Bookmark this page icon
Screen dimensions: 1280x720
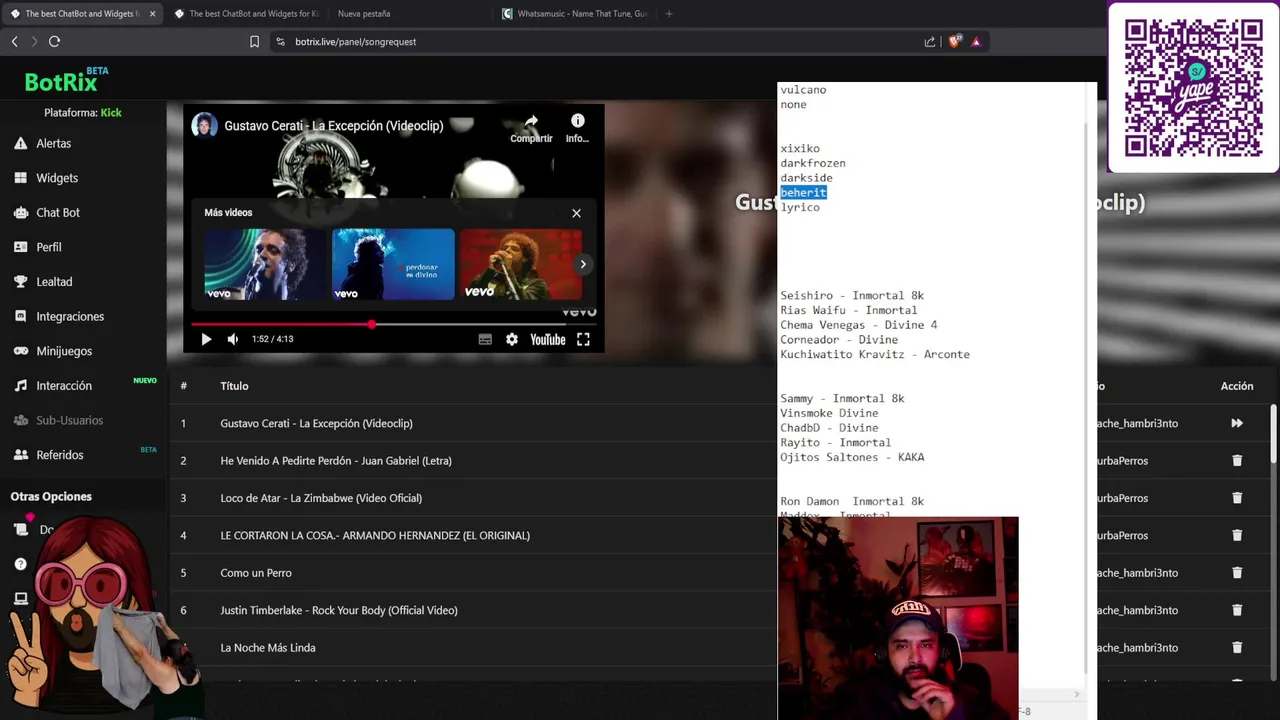pyautogui.click(x=254, y=42)
